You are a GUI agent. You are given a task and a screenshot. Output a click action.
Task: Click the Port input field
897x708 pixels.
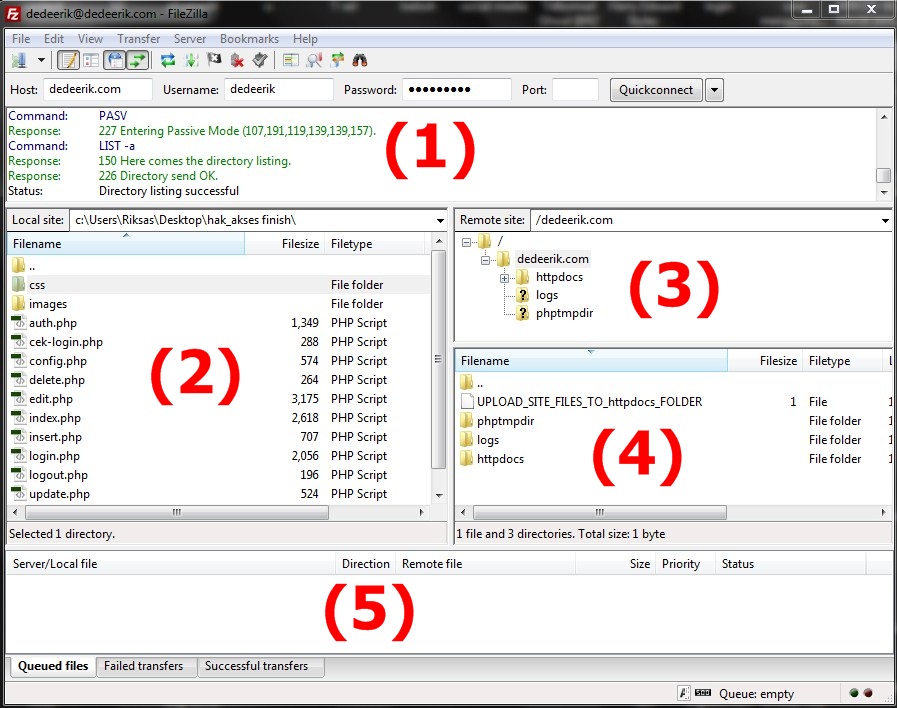[x=575, y=90]
